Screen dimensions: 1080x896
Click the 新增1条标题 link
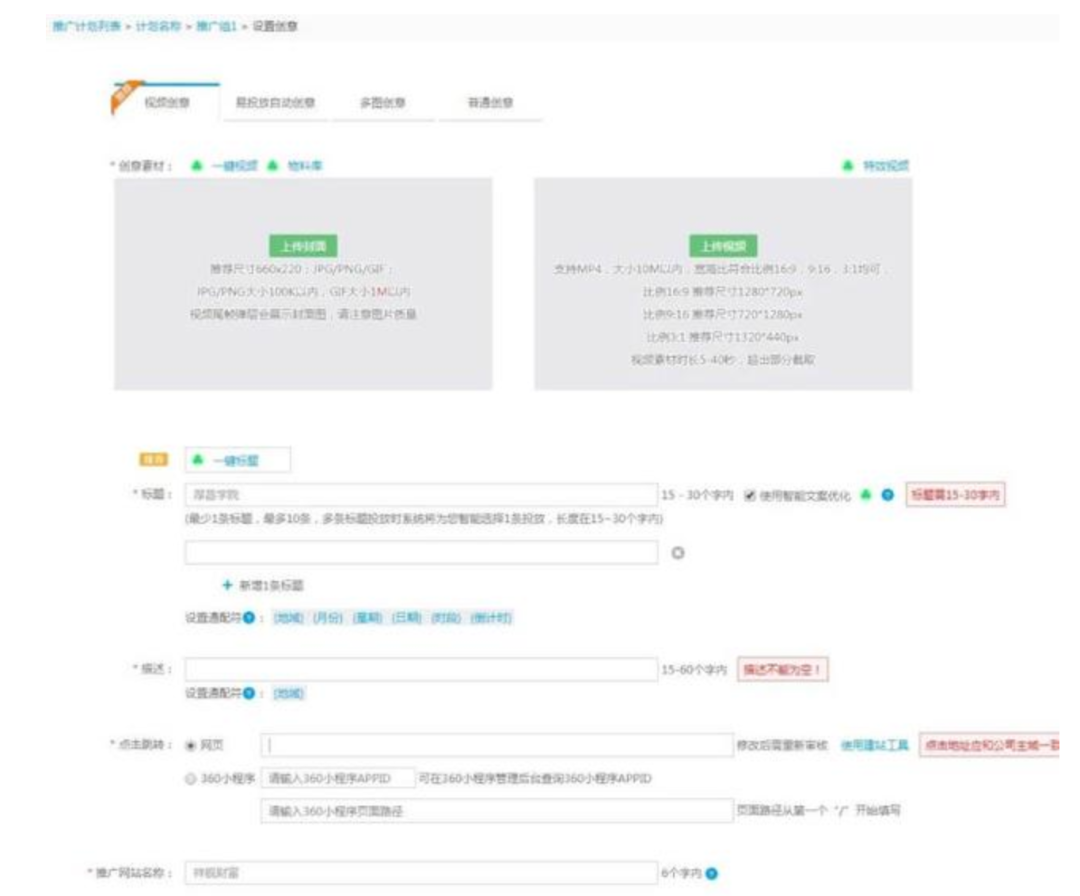[271, 585]
